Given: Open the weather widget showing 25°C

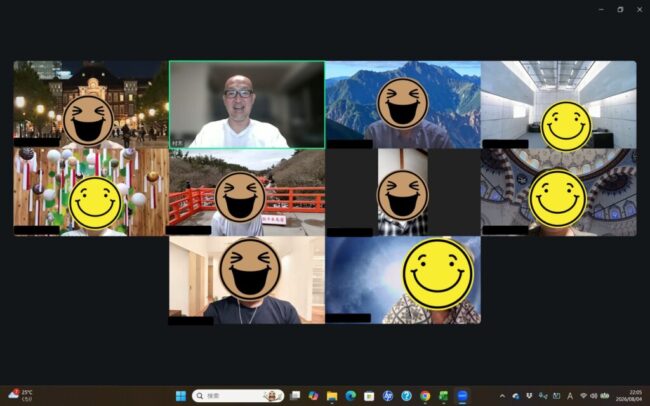Looking at the screenshot, I should click(20, 395).
